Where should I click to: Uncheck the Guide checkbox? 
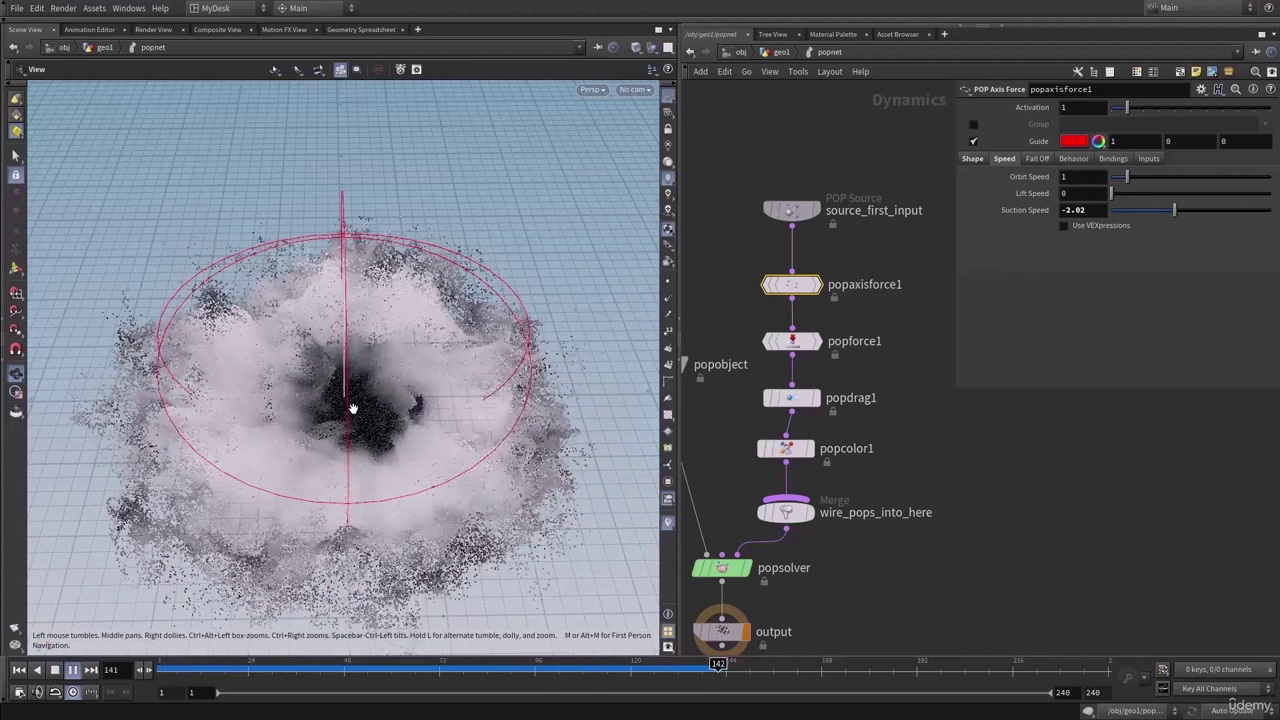[973, 141]
